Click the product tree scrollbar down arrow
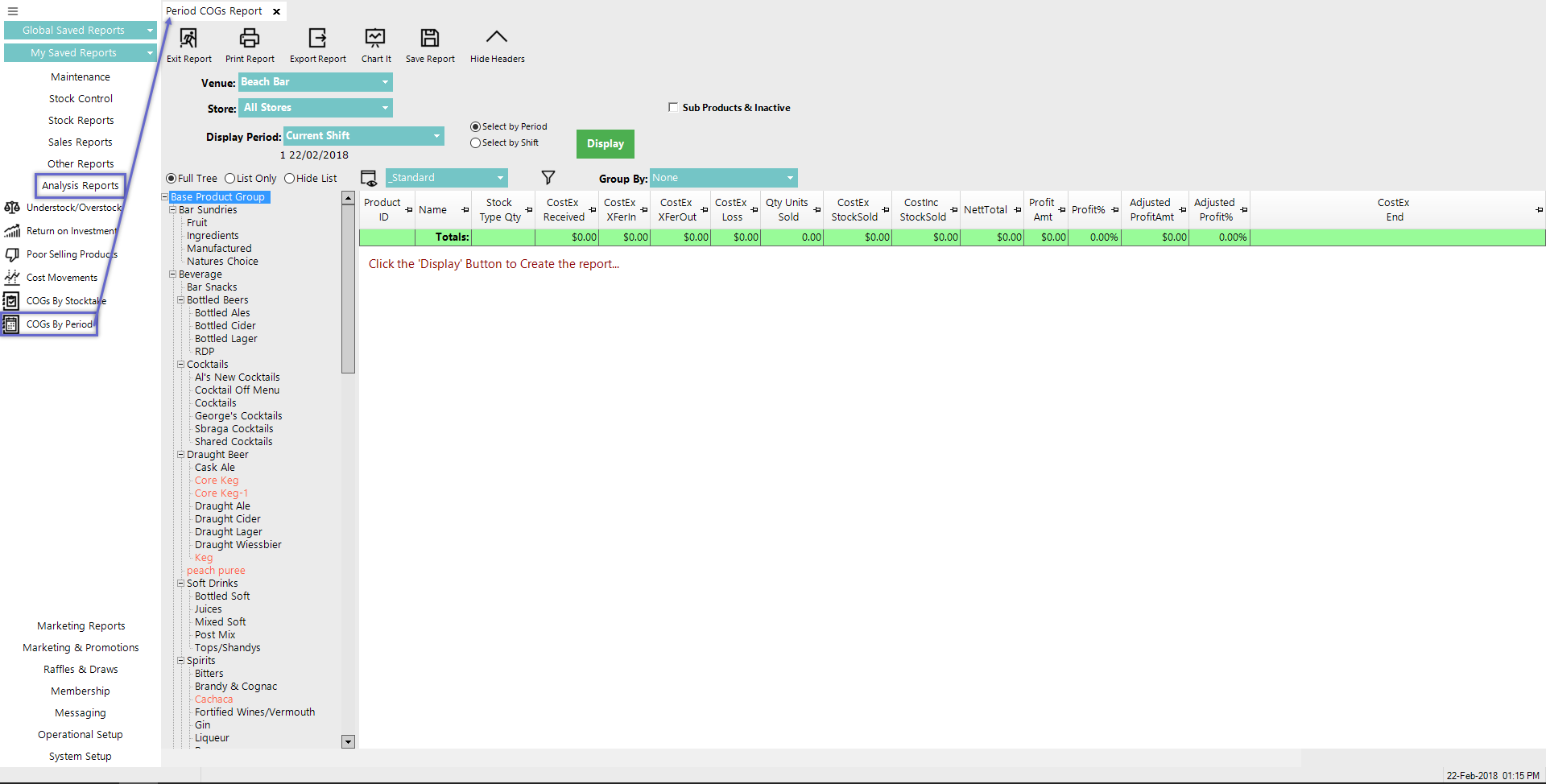1546x784 pixels. point(349,741)
